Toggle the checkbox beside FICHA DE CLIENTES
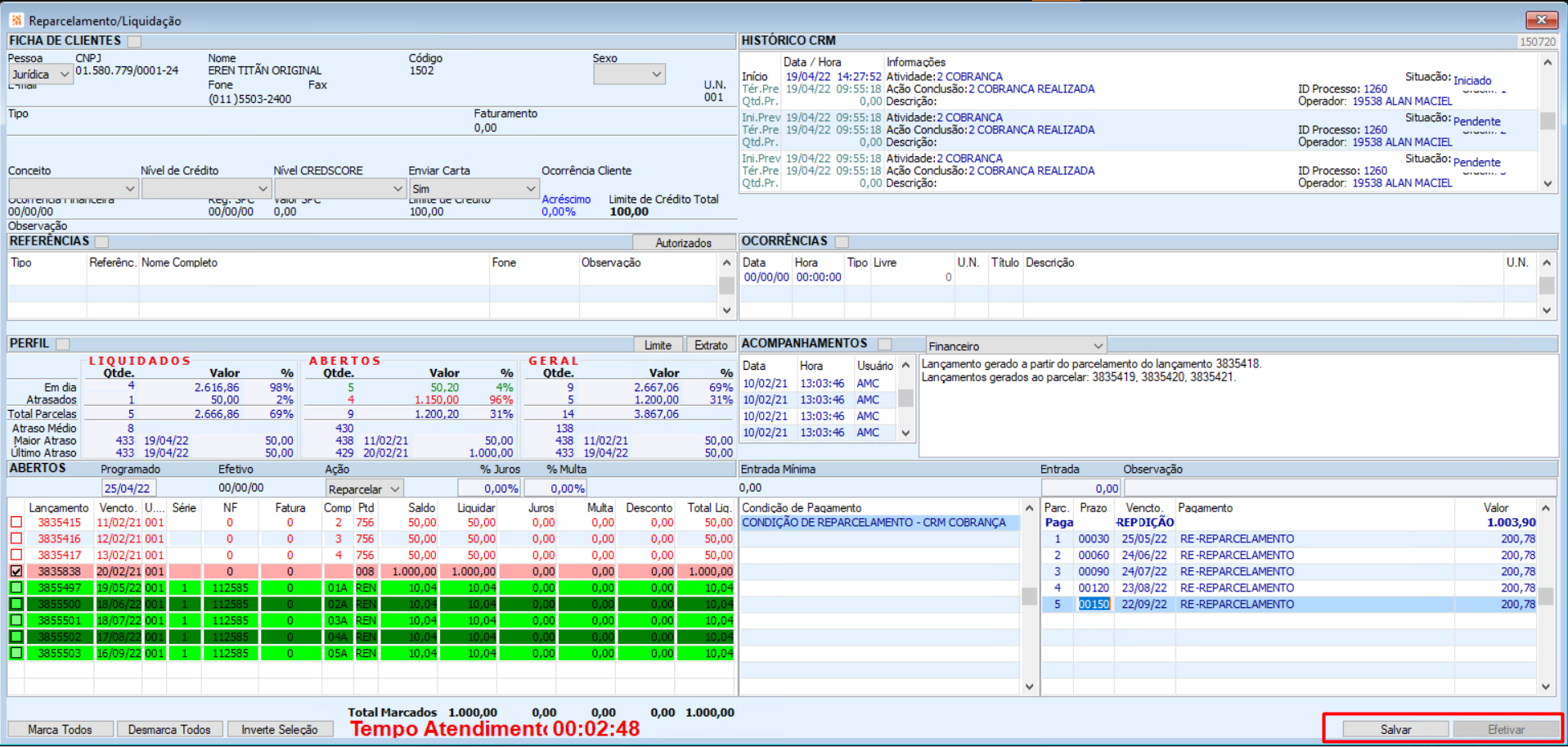This screenshot has height=747, width=1568. click(x=134, y=41)
